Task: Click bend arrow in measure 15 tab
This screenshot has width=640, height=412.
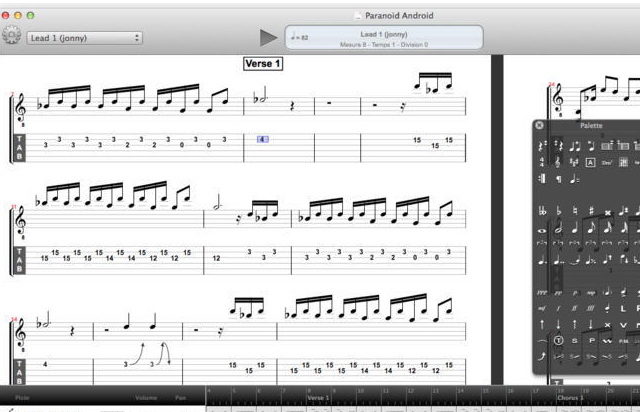Action: pos(138,354)
